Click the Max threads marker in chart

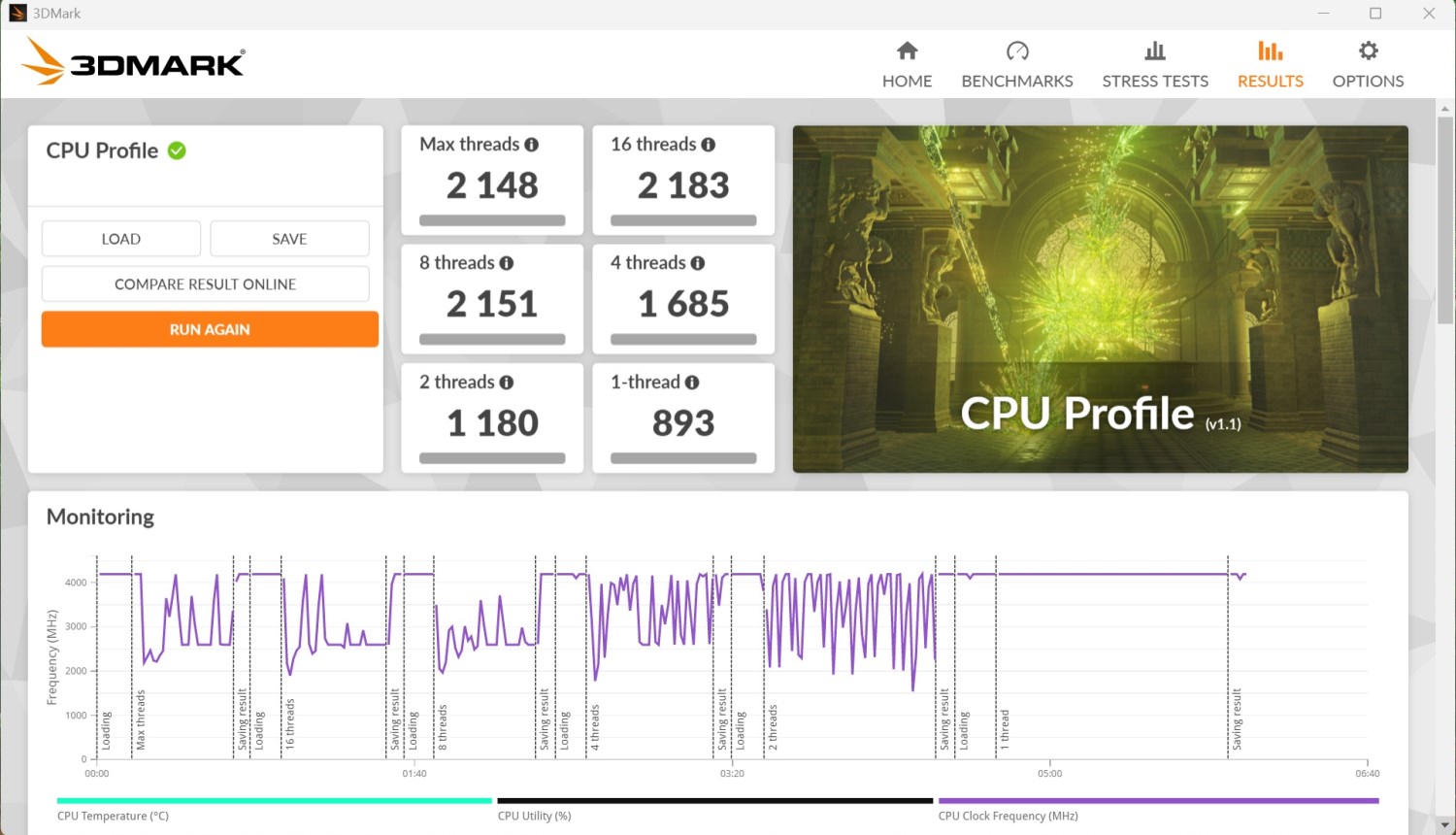click(x=141, y=719)
